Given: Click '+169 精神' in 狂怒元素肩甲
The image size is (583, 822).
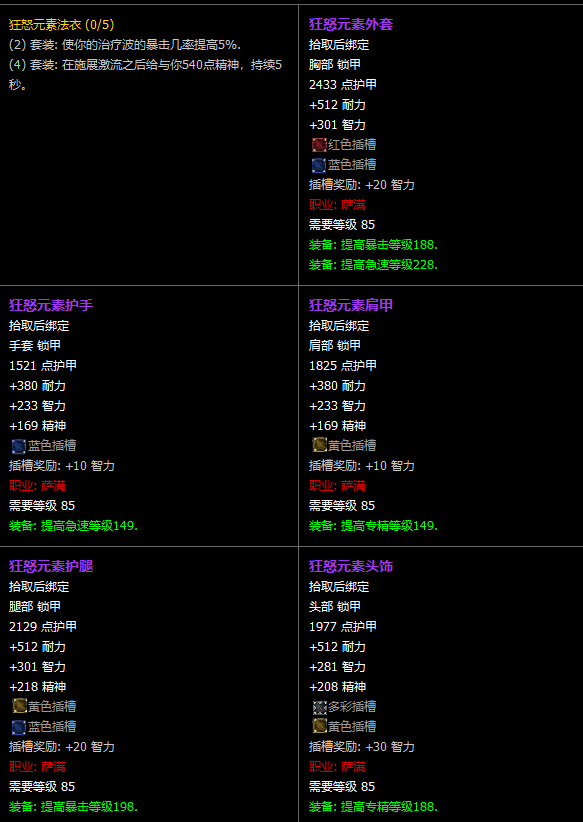Looking at the screenshot, I should coord(337,426).
